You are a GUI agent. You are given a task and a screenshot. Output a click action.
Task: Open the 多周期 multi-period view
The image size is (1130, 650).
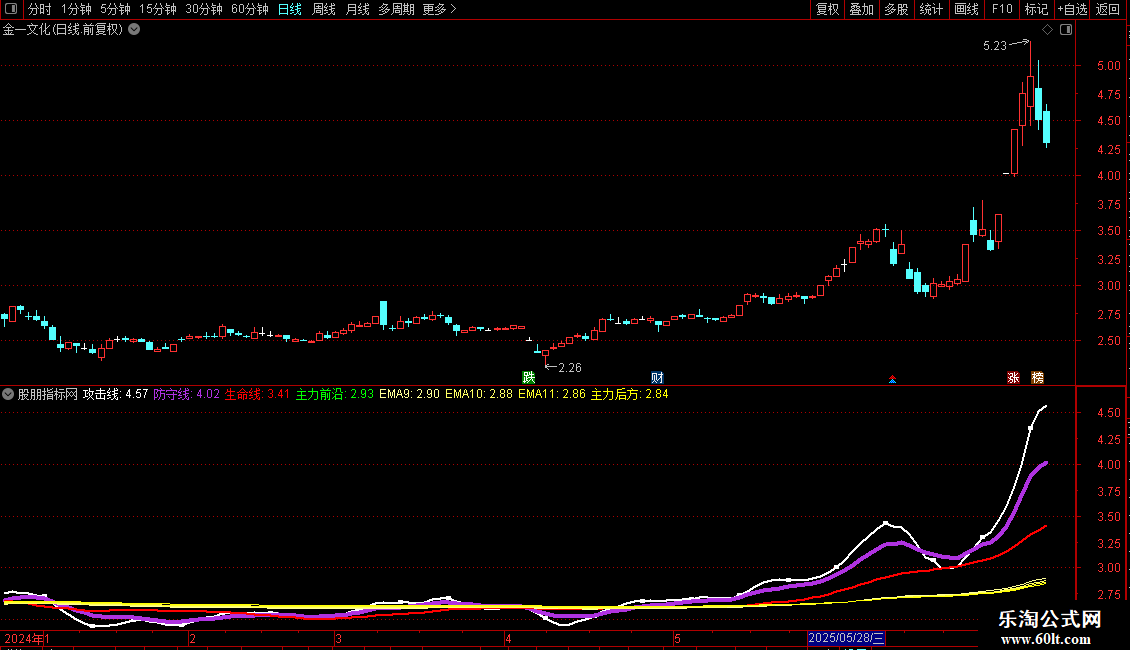pyautogui.click(x=396, y=9)
